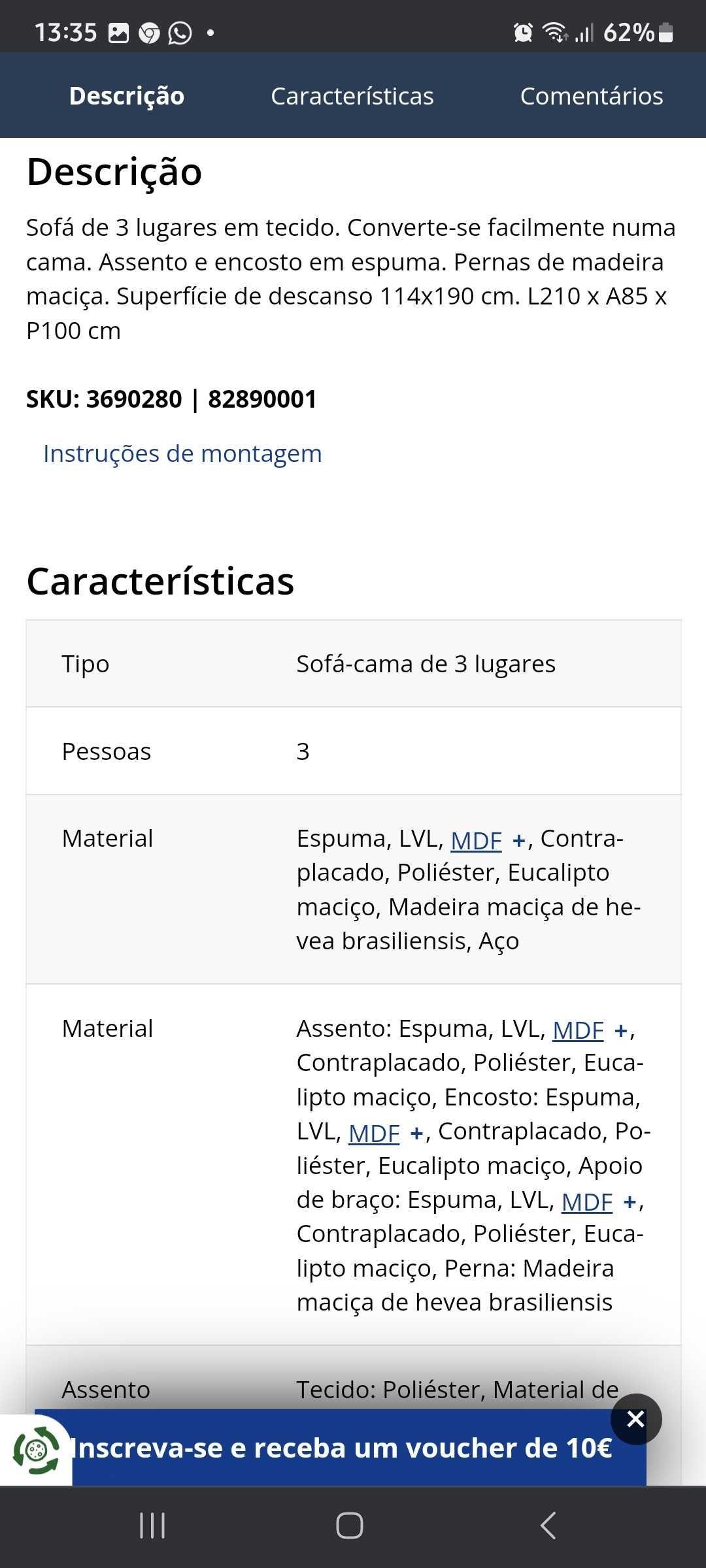Tap the Android back arrow
Viewport: 706px width, 1568px height.
[x=548, y=1526]
